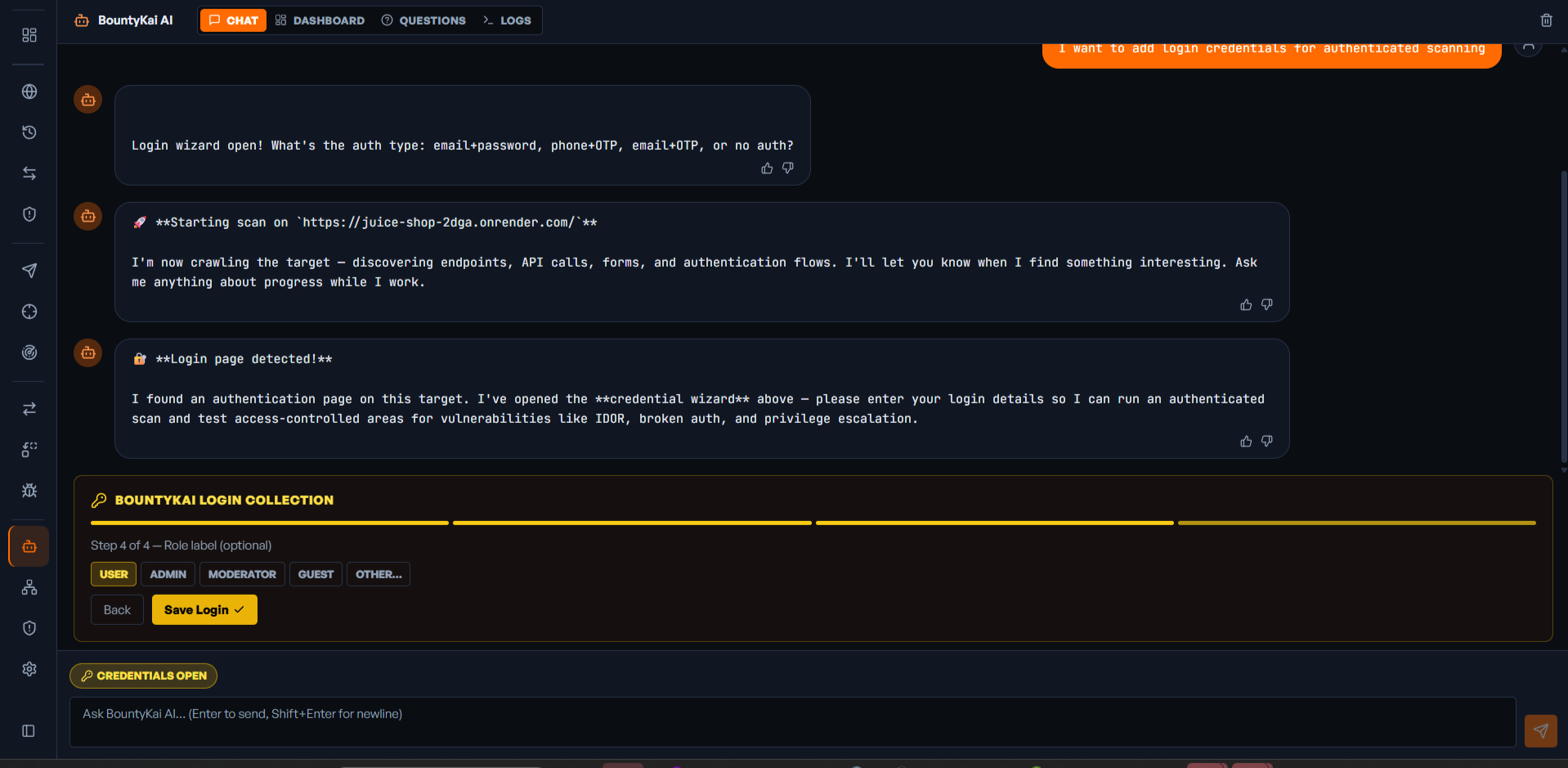Open the settings gear in the sidebar

tap(29, 669)
